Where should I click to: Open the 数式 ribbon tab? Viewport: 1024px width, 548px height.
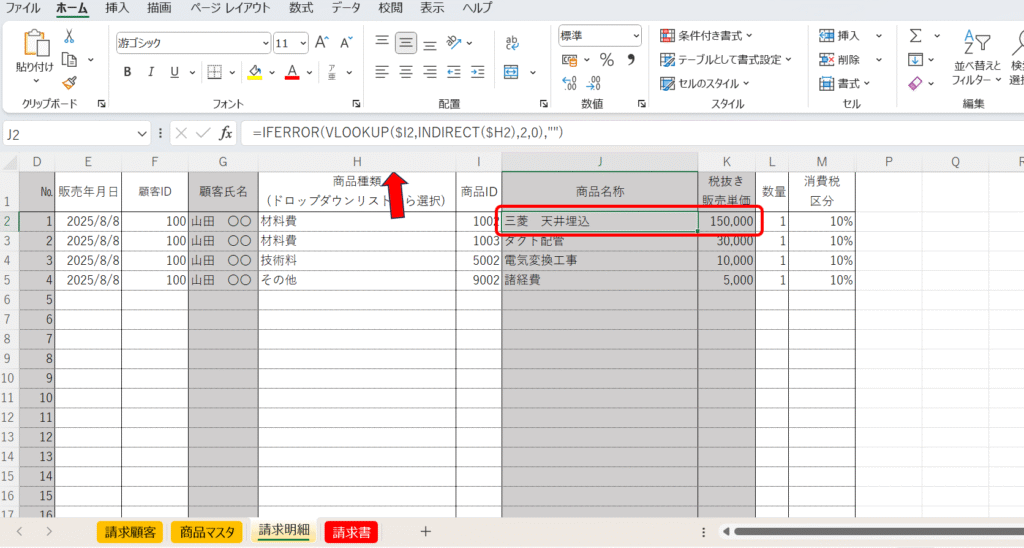300,8
